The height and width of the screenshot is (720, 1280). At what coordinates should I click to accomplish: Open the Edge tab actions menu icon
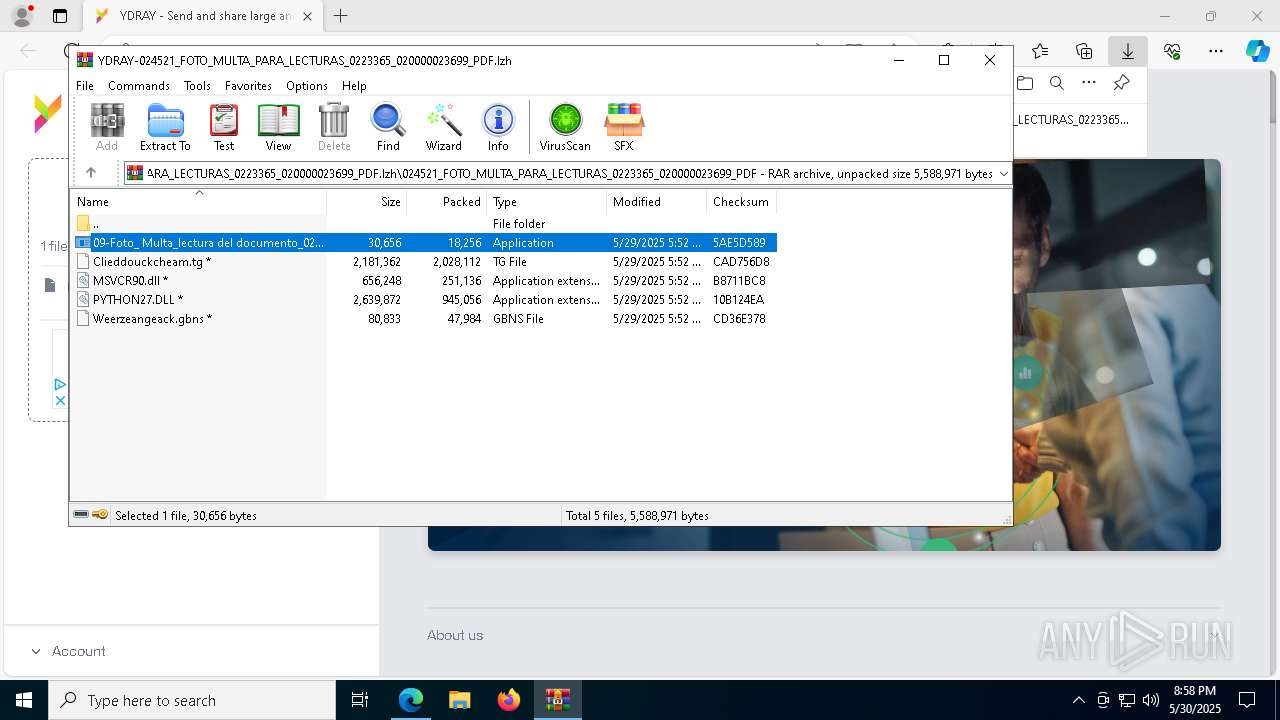click(x=60, y=16)
